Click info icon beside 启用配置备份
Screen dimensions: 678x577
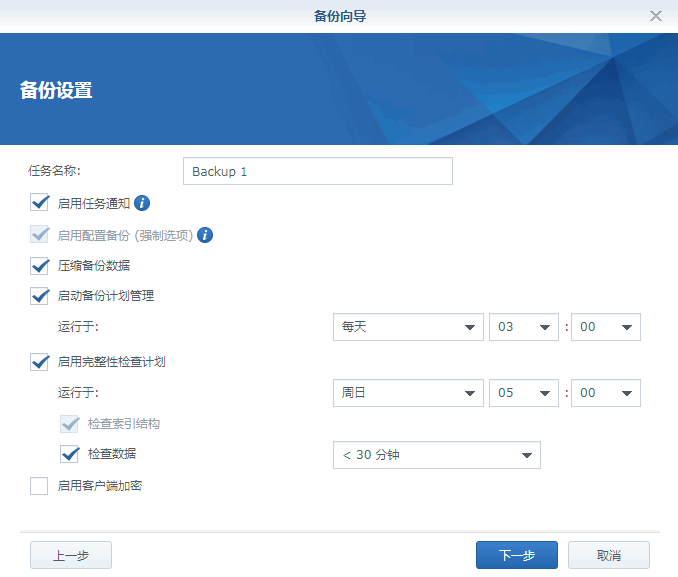tap(205, 235)
